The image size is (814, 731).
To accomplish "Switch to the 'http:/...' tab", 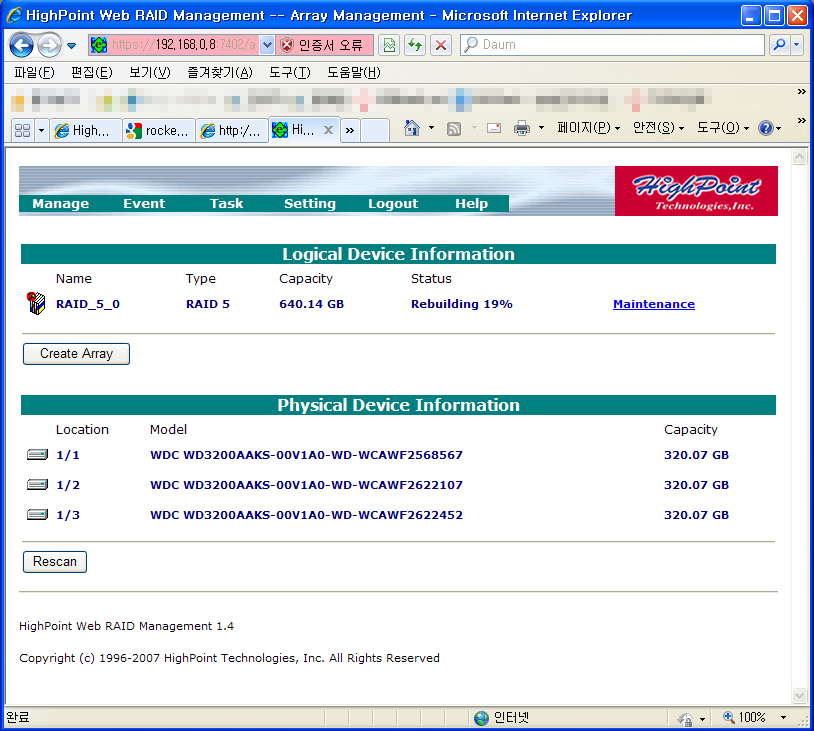I will (232, 130).
